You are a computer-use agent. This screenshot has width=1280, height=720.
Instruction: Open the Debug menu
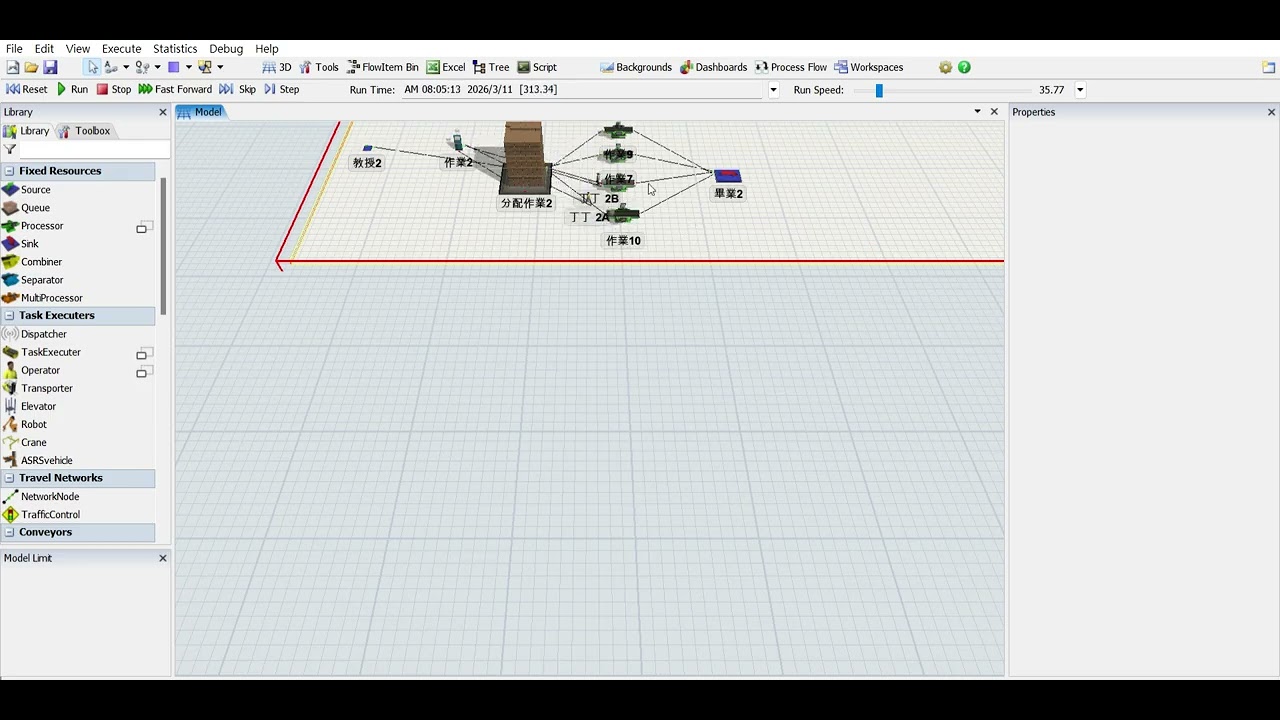click(x=226, y=48)
